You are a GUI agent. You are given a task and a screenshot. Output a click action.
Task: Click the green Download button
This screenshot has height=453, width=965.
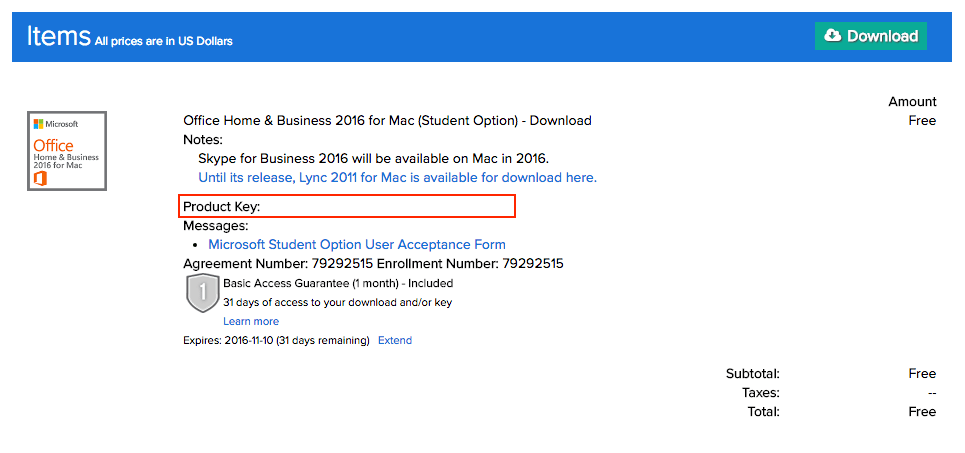[870, 36]
